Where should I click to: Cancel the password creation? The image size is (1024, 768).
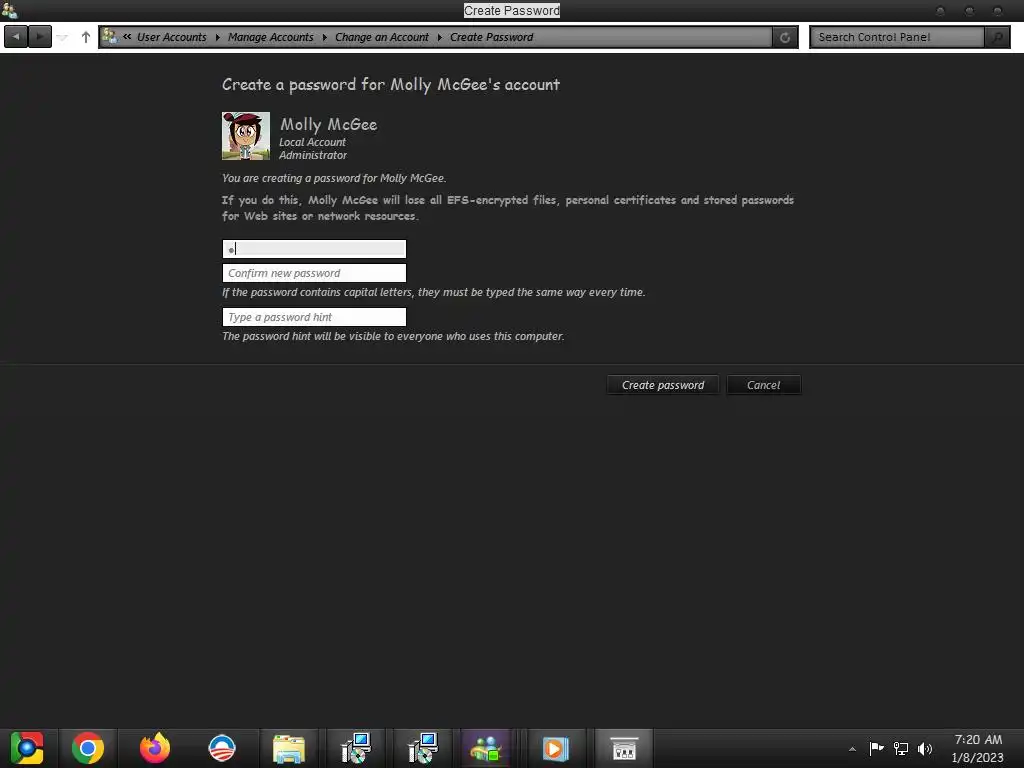(x=763, y=385)
